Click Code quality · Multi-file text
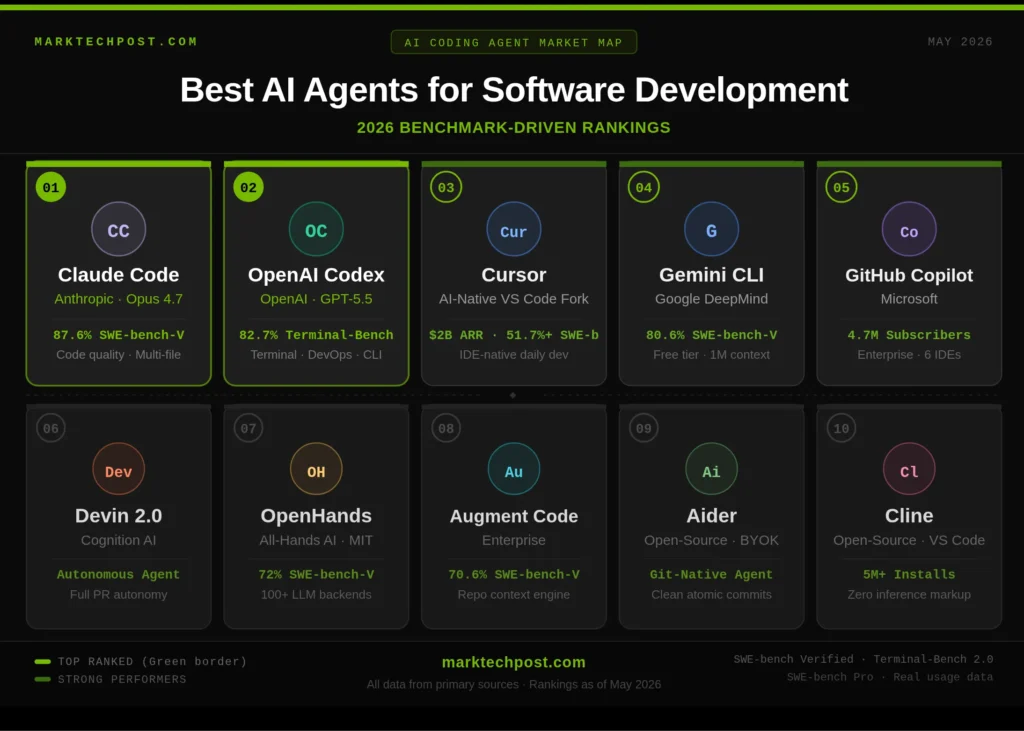This screenshot has height=731, width=1024. [x=118, y=355]
